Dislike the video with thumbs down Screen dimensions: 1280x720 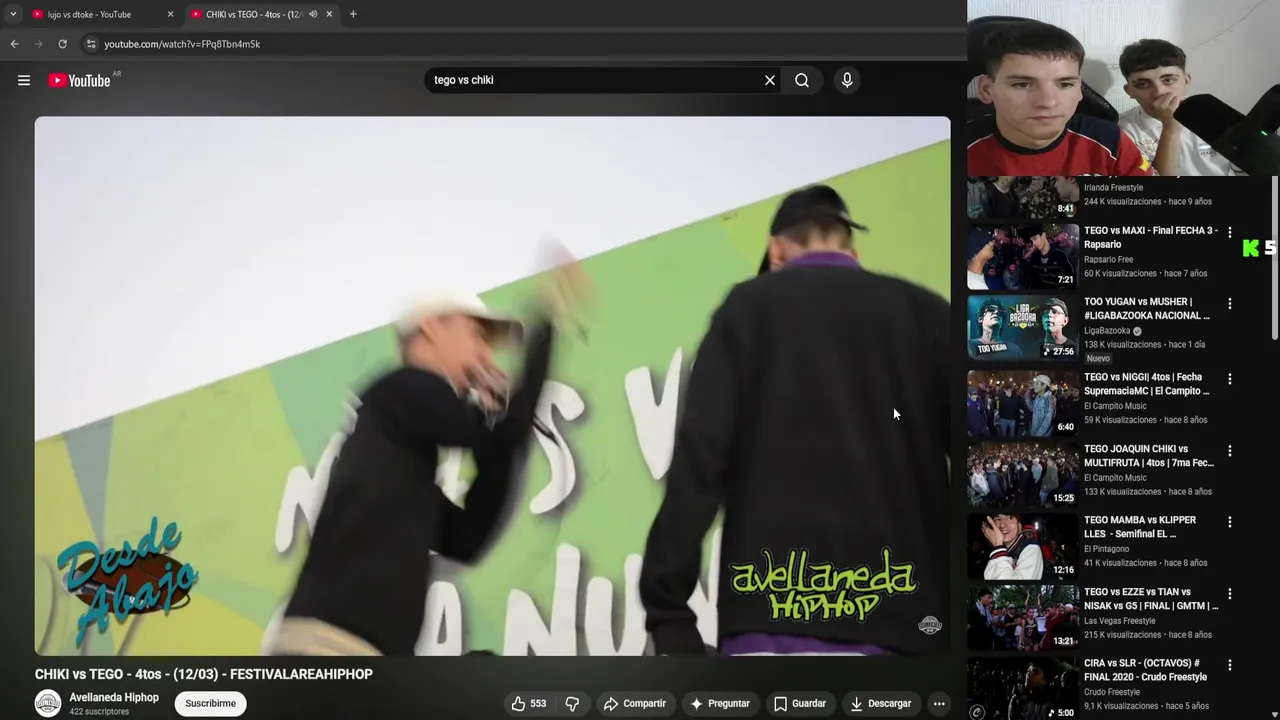[x=572, y=703]
